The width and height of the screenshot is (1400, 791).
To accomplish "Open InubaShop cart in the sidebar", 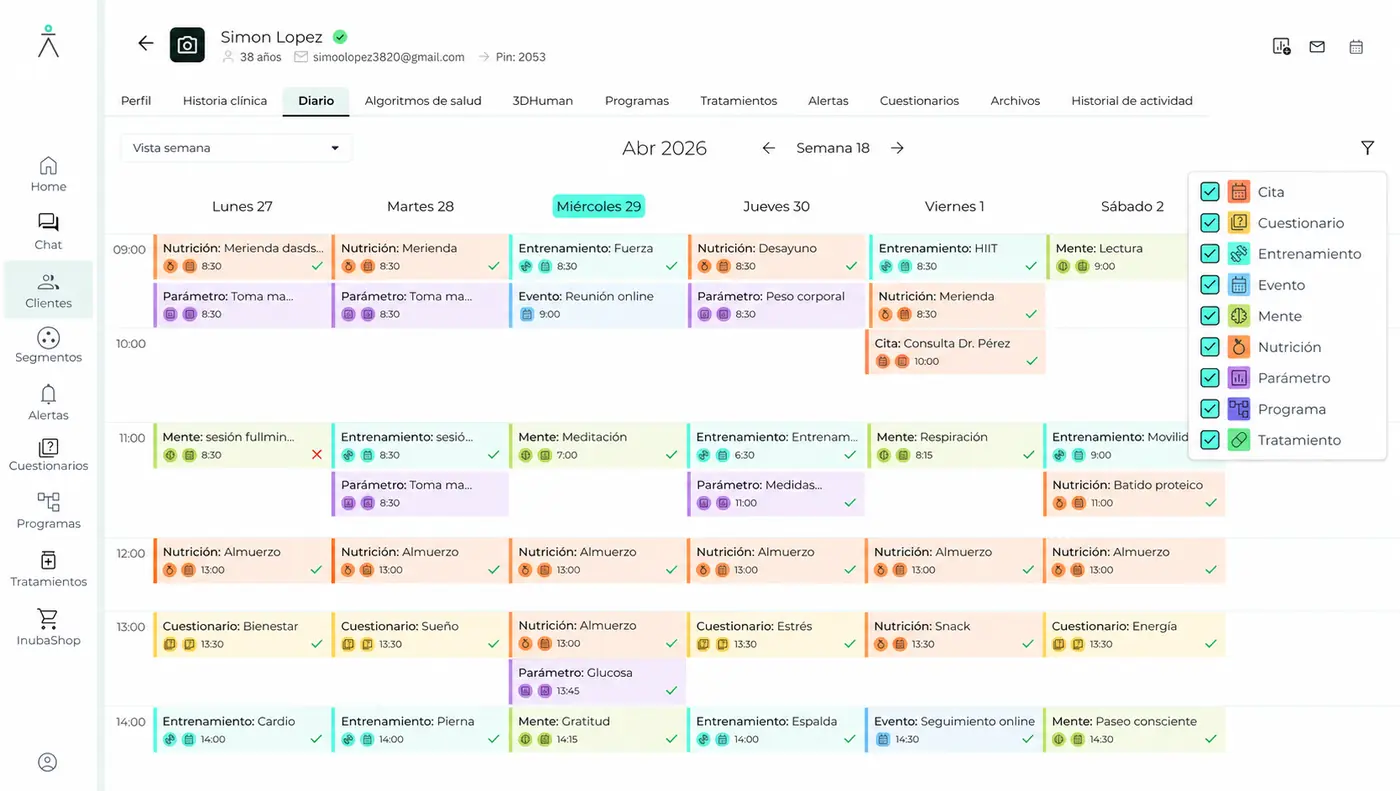I will (48, 628).
